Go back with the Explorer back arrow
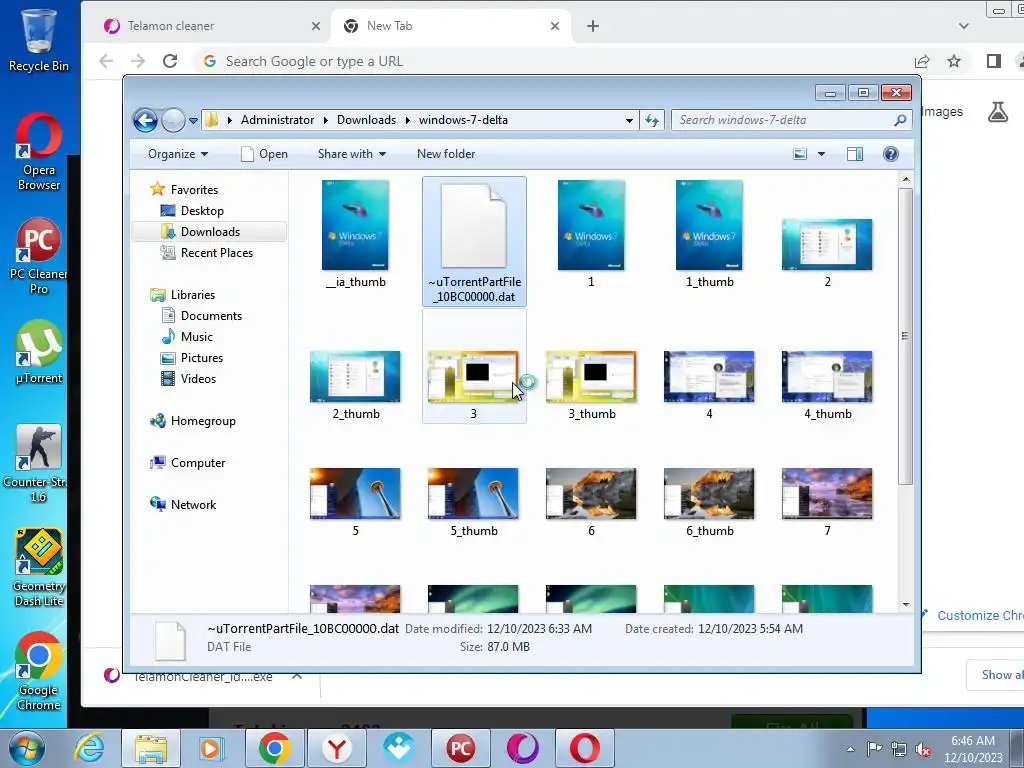The height and width of the screenshot is (768, 1024). tap(145, 120)
